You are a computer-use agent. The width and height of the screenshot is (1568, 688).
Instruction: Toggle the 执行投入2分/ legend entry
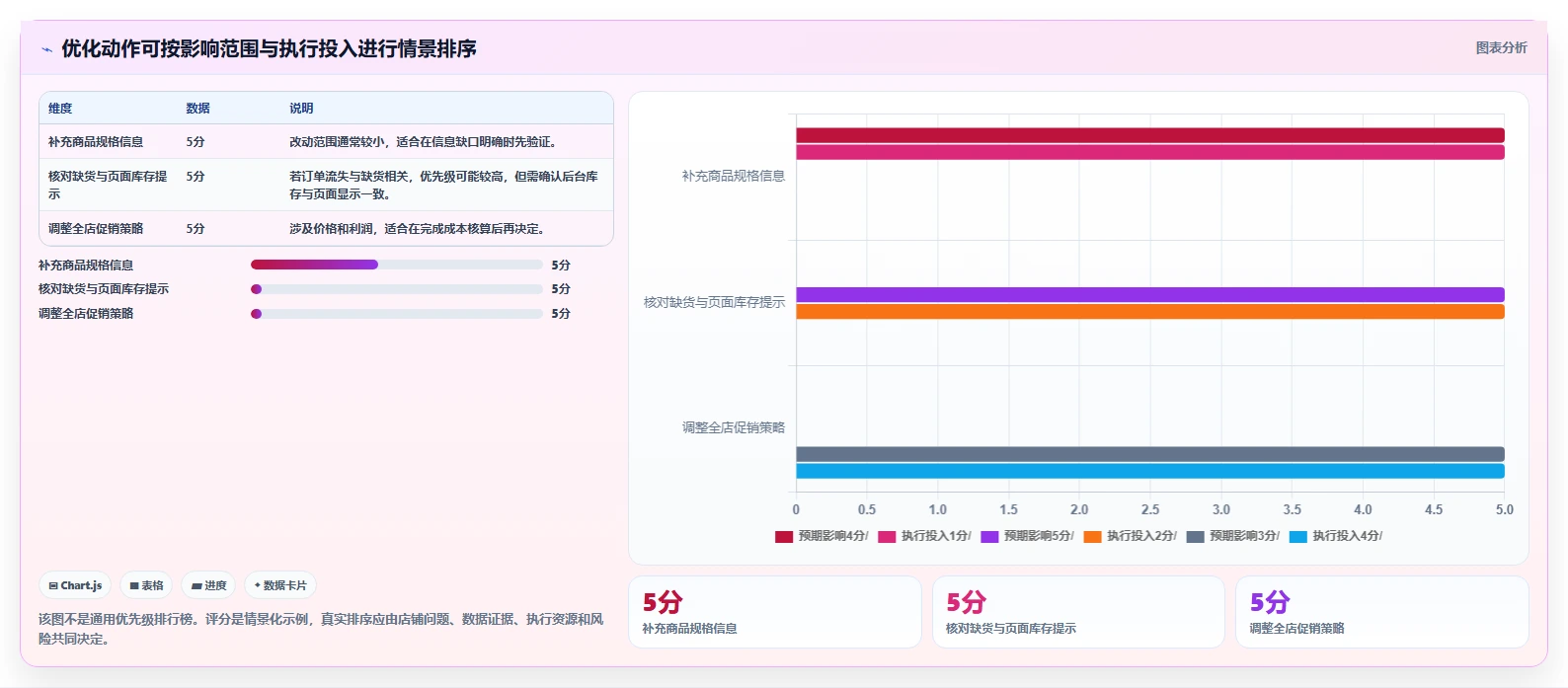click(1130, 536)
